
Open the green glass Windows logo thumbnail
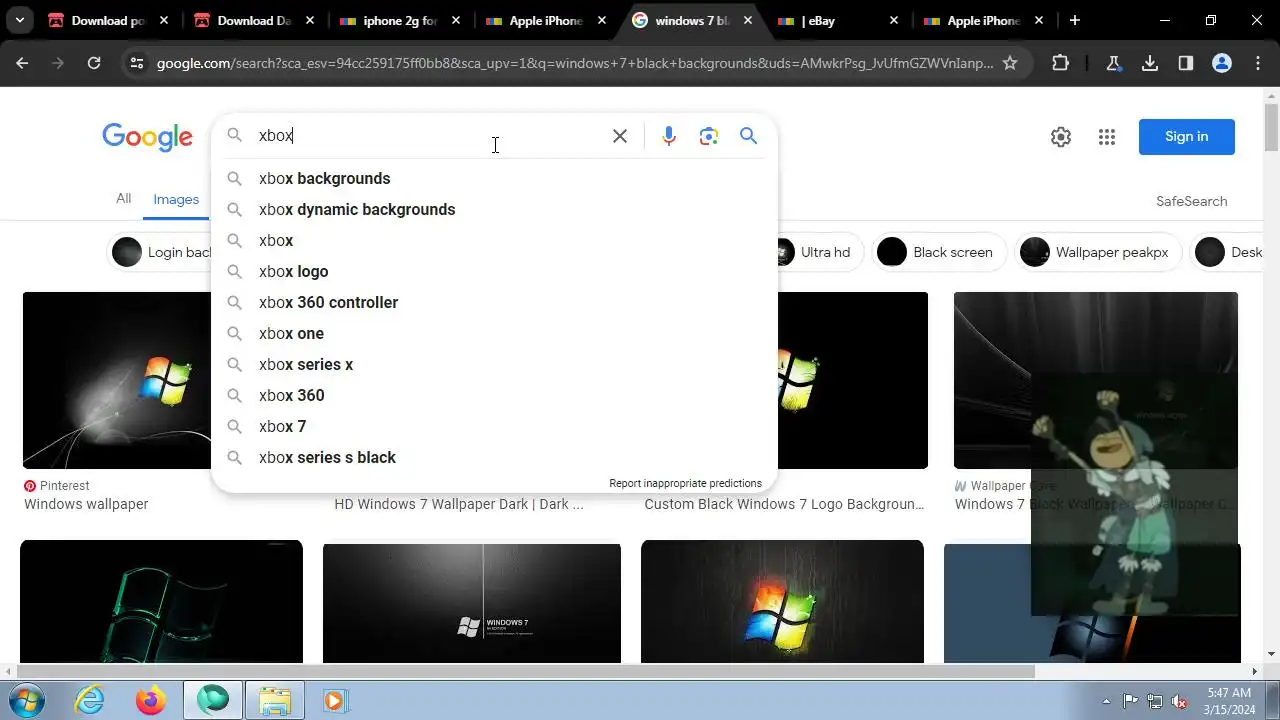pyautogui.click(x=161, y=601)
